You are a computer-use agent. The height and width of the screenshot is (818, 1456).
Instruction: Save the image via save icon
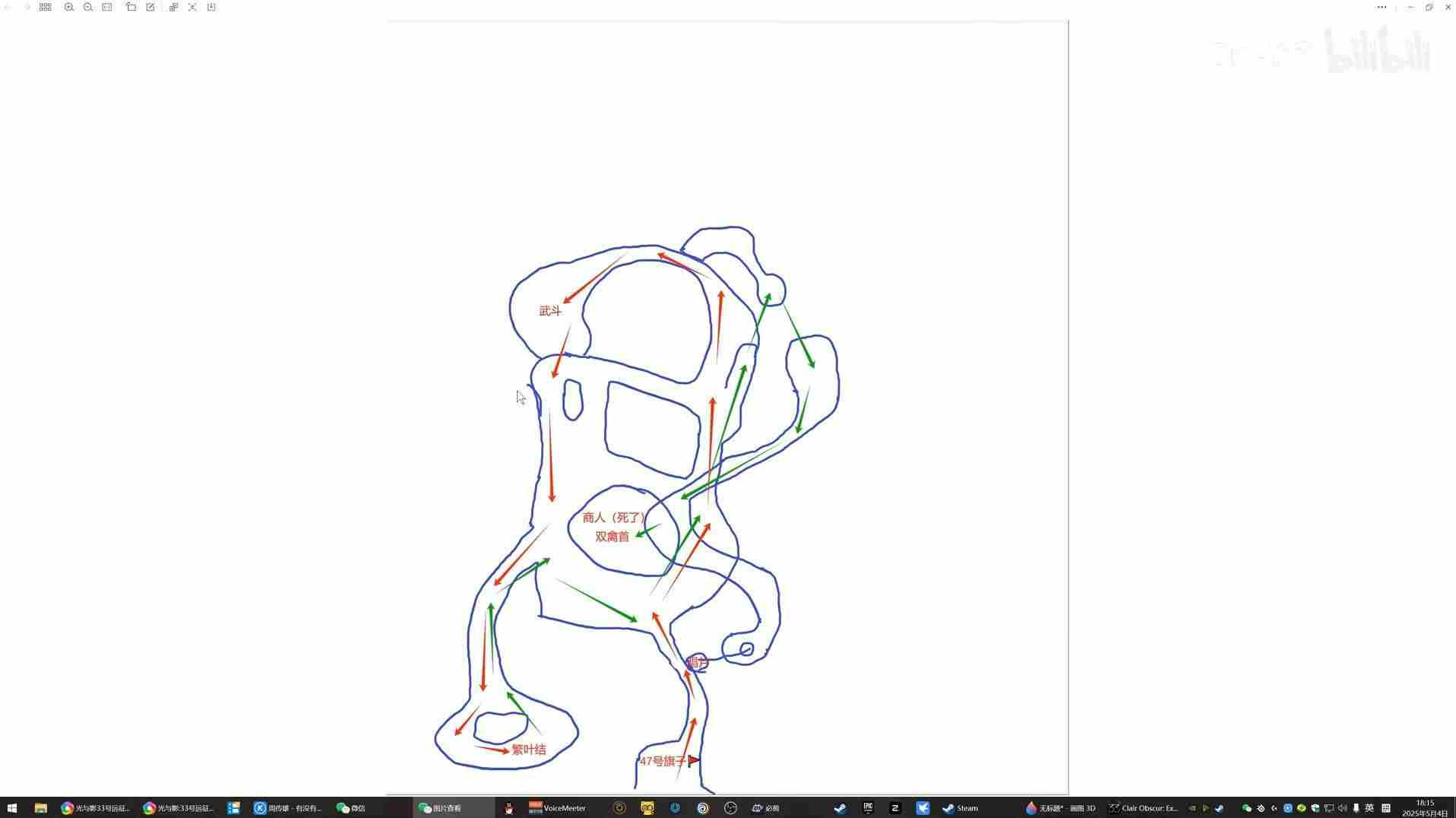211,7
